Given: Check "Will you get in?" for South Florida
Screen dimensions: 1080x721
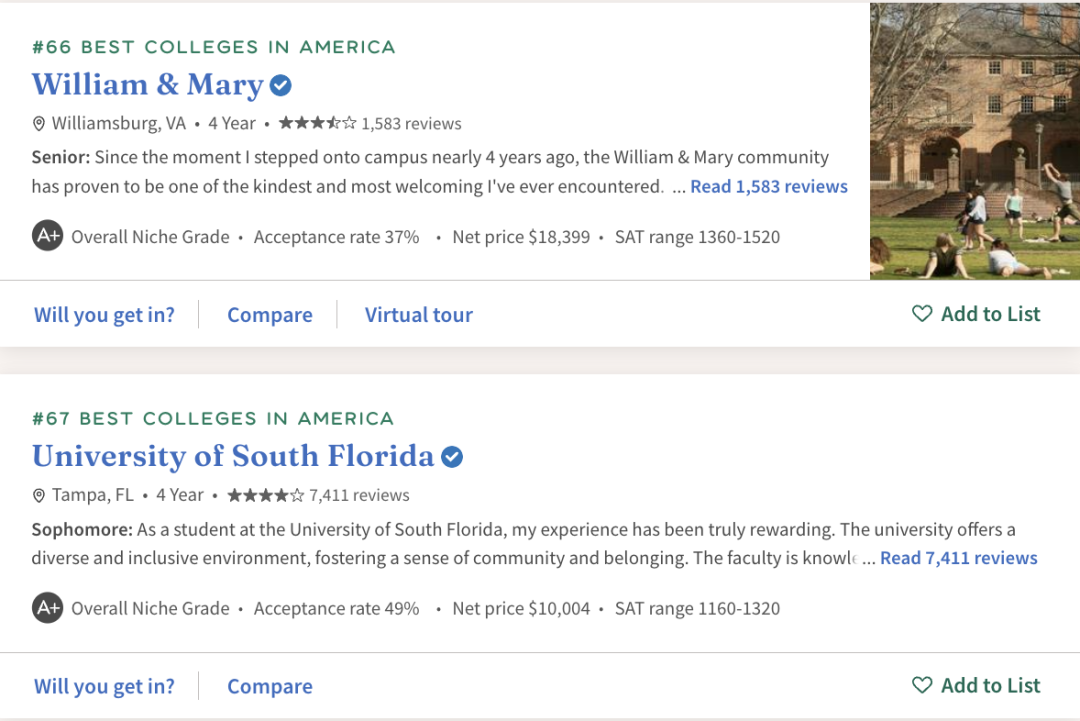Looking at the screenshot, I should [104, 686].
